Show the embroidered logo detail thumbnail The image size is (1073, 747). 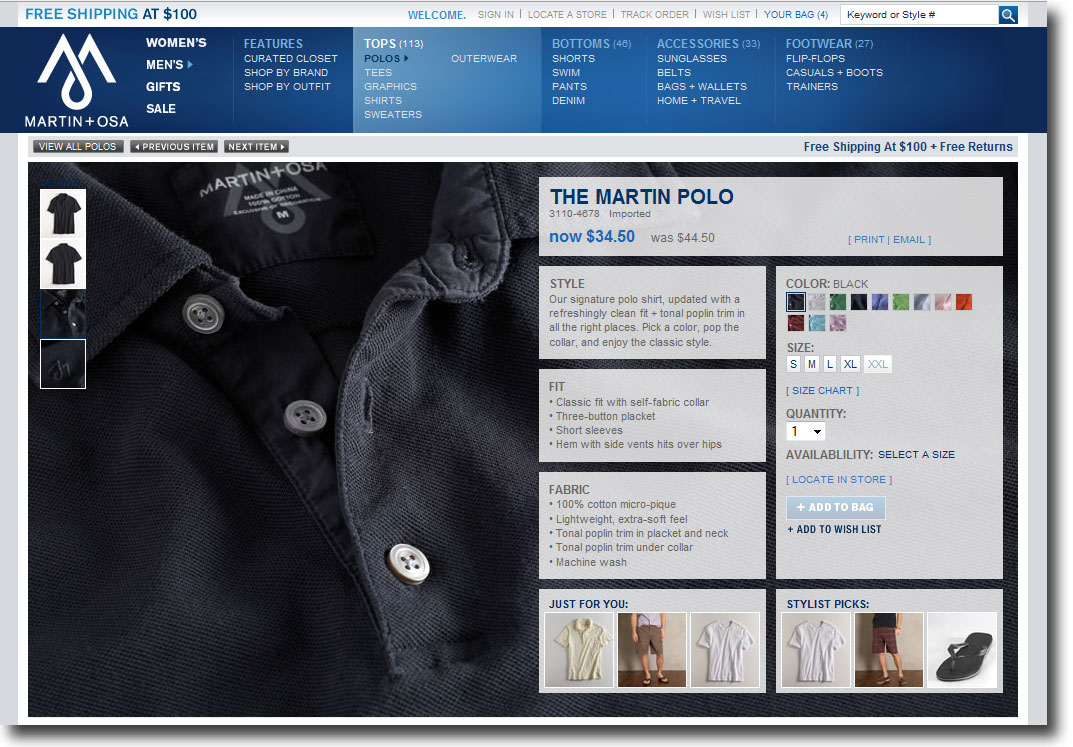click(63, 364)
